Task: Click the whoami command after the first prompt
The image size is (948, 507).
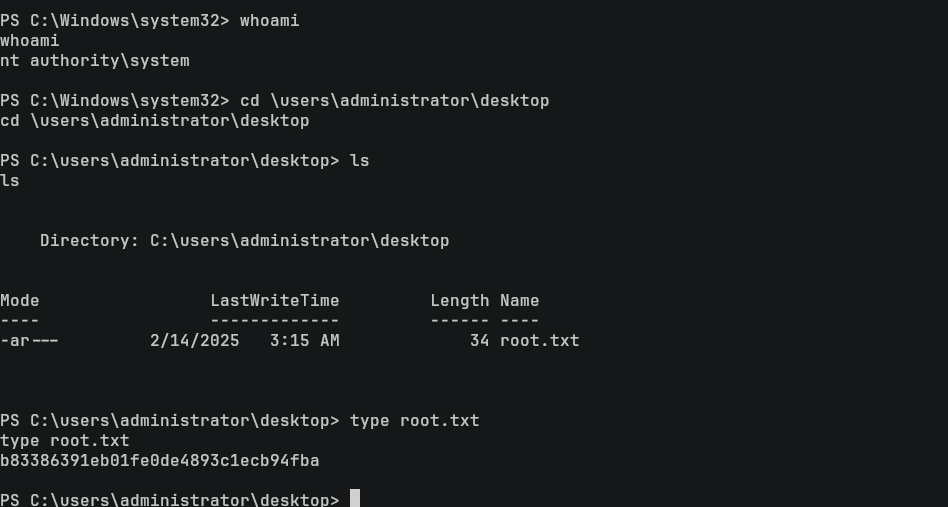Action: 269,21
